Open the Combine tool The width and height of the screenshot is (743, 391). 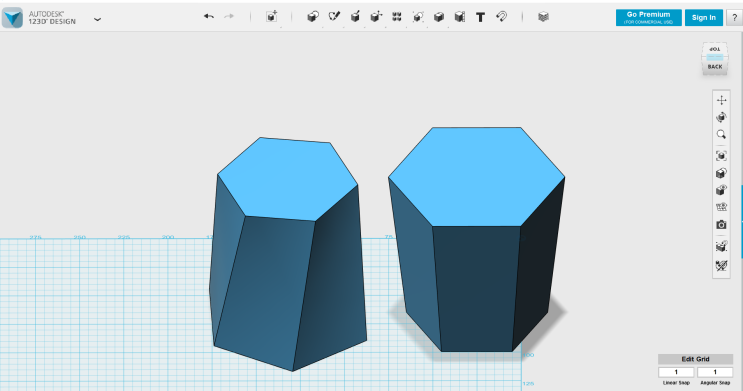439,17
